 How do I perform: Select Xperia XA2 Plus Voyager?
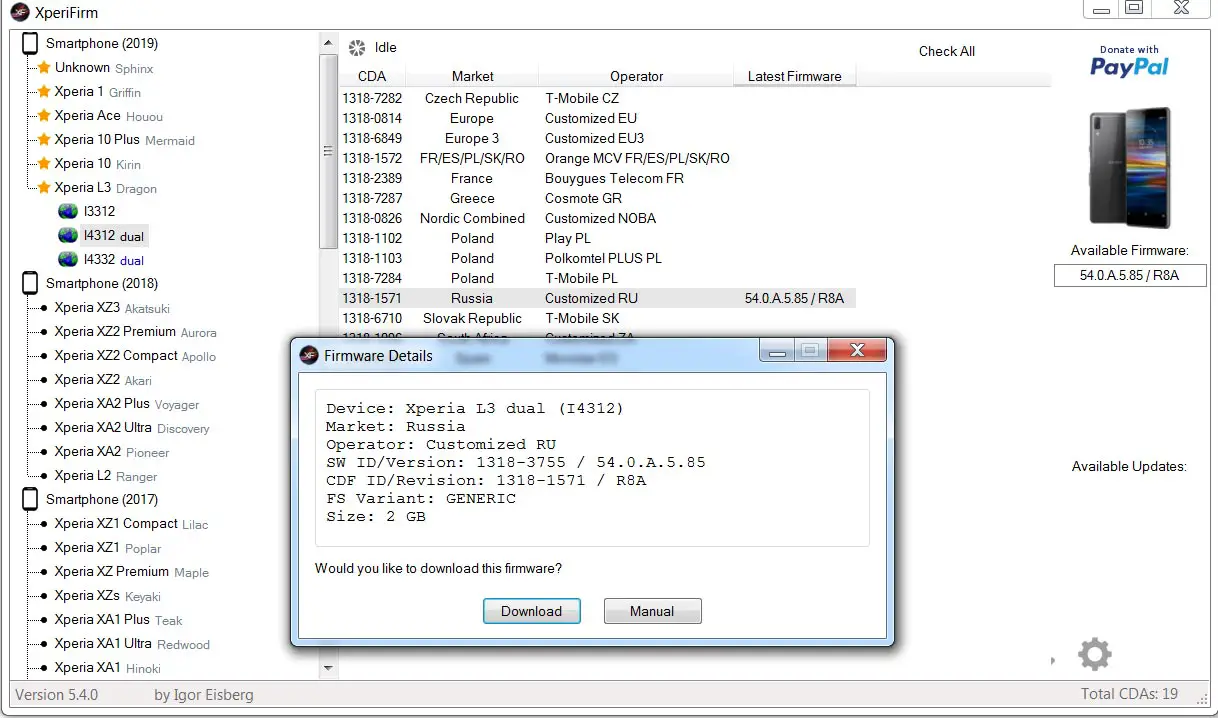tap(127, 403)
